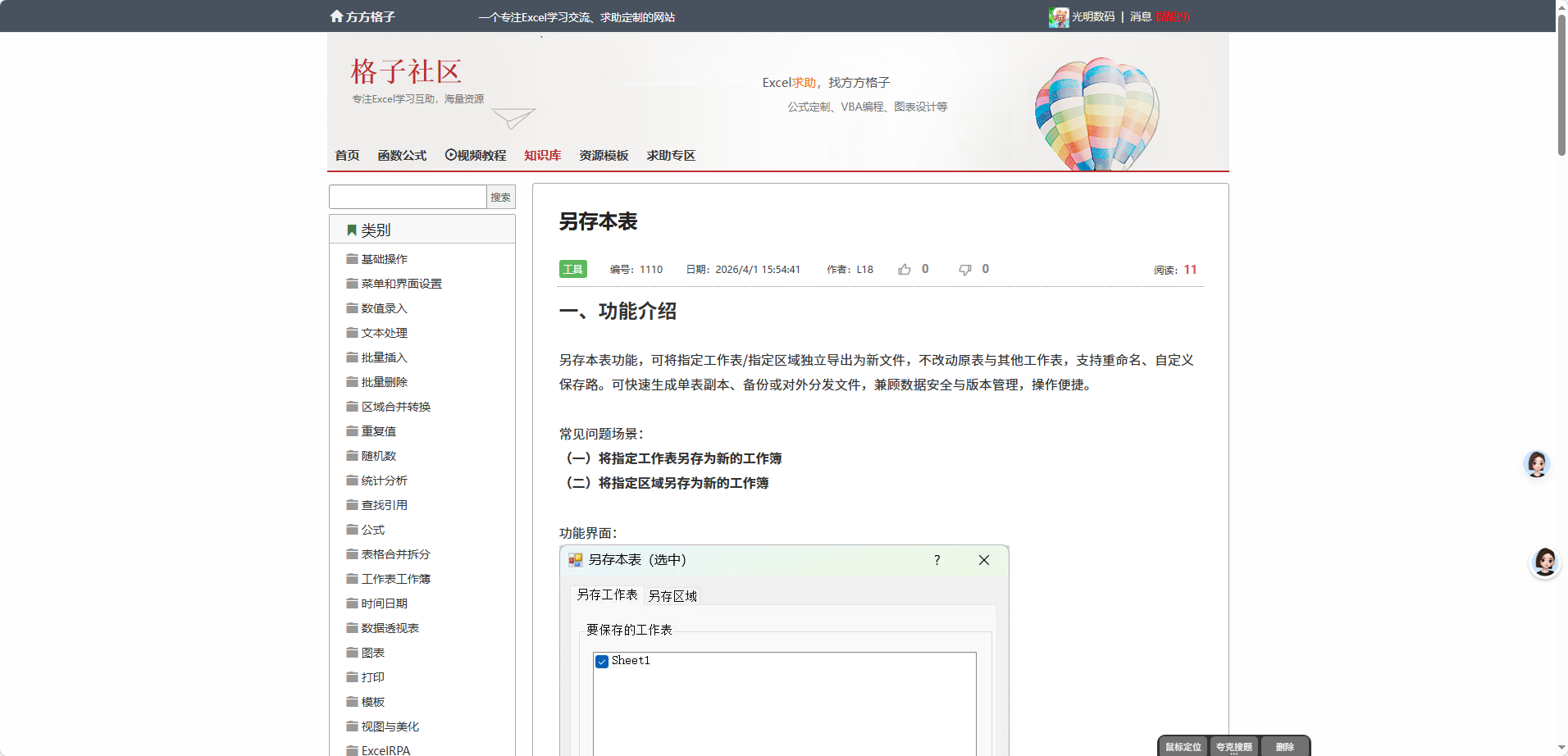Open the 数据透视表 category

[390, 628]
